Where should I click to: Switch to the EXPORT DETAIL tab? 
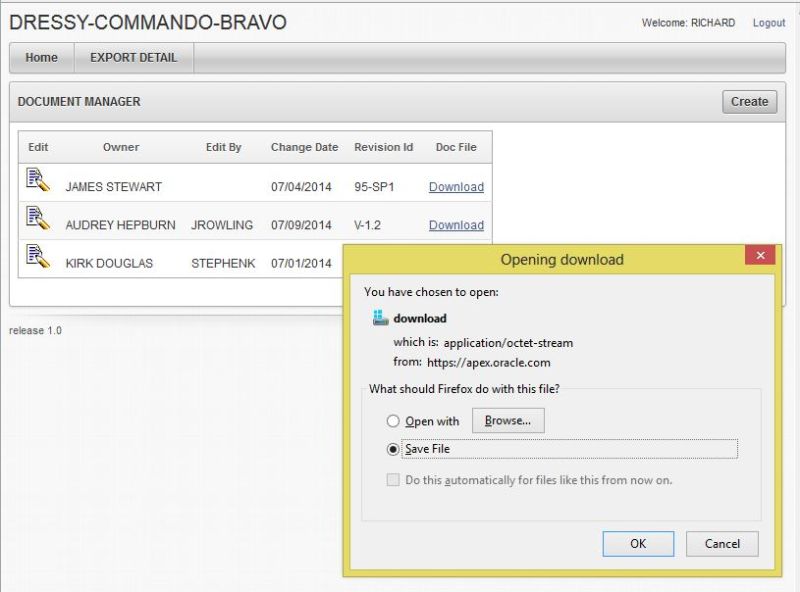[133, 58]
